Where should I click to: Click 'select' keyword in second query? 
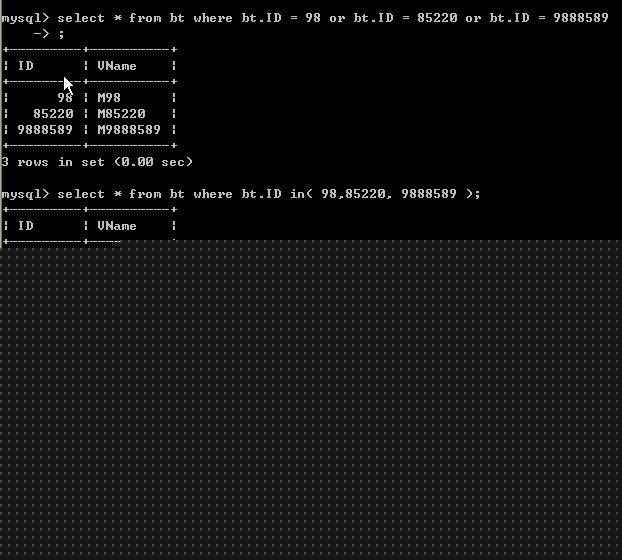point(81,194)
